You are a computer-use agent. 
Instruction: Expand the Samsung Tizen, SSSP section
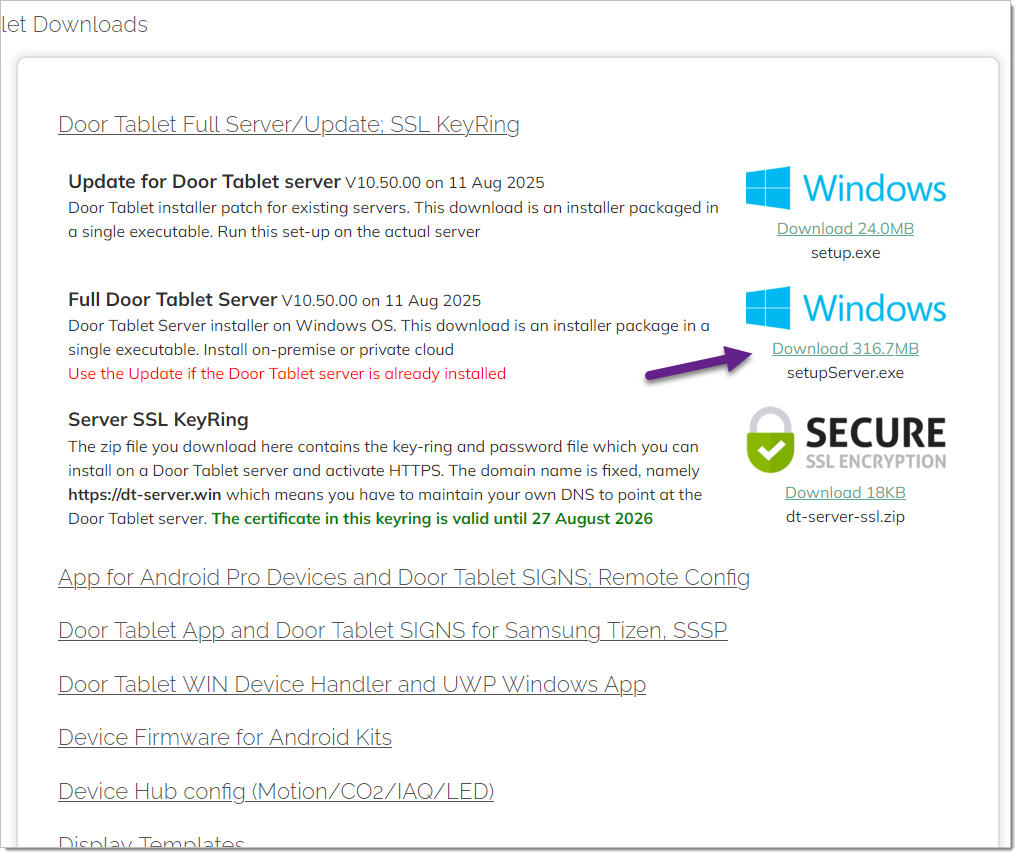point(392,631)
